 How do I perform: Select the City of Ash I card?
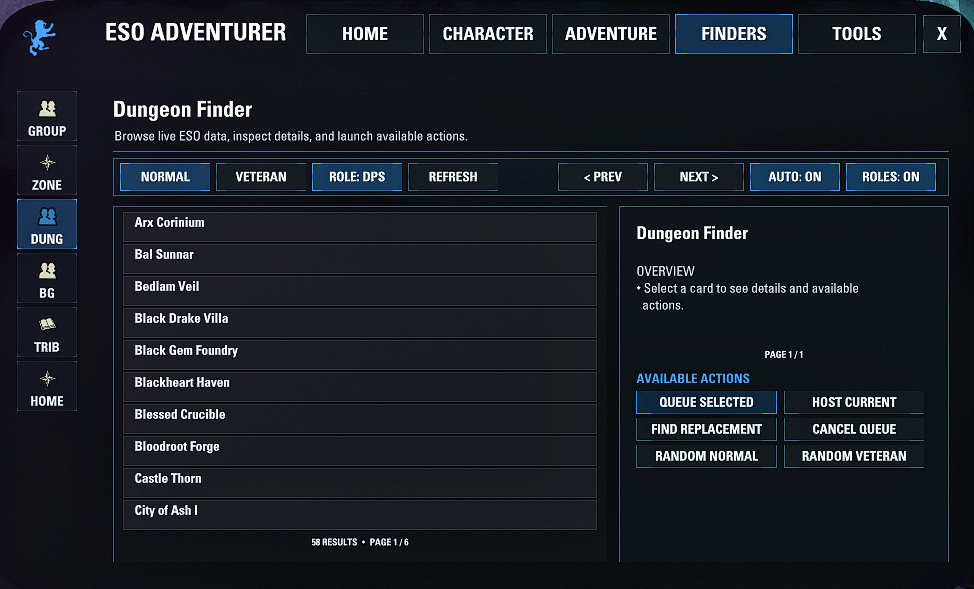[x=360, y=515]
